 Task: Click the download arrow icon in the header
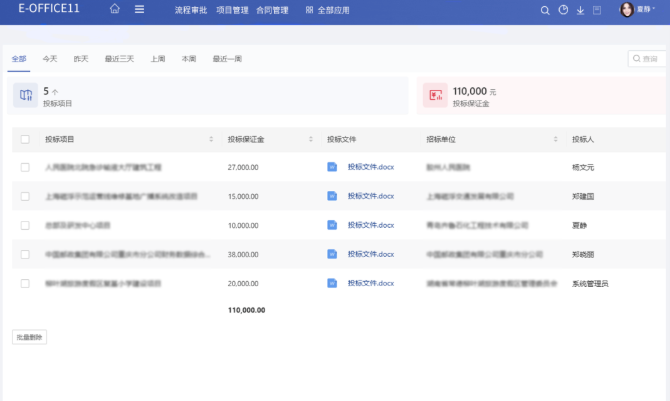click(x=581, y=10)
